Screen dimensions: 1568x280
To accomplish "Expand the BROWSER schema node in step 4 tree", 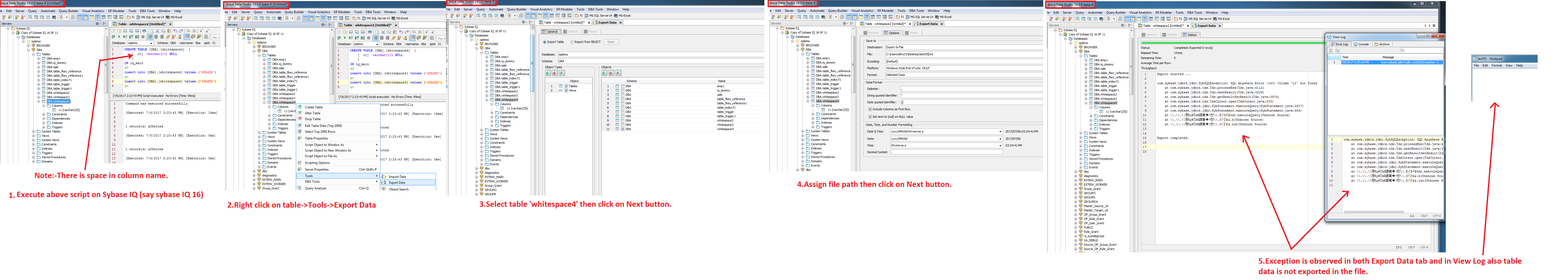I will (x=798, y=45).
